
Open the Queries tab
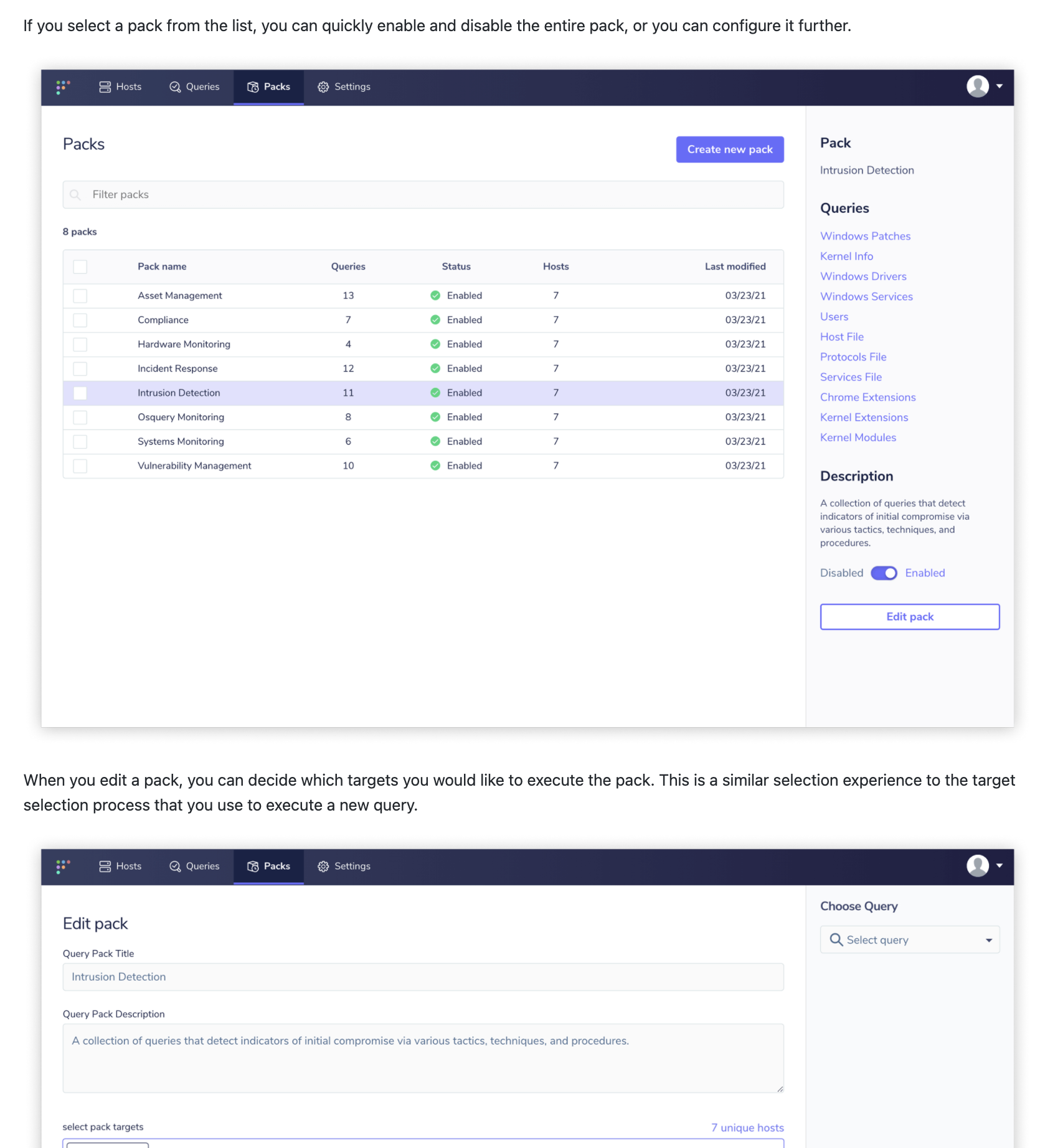[194, 87]
